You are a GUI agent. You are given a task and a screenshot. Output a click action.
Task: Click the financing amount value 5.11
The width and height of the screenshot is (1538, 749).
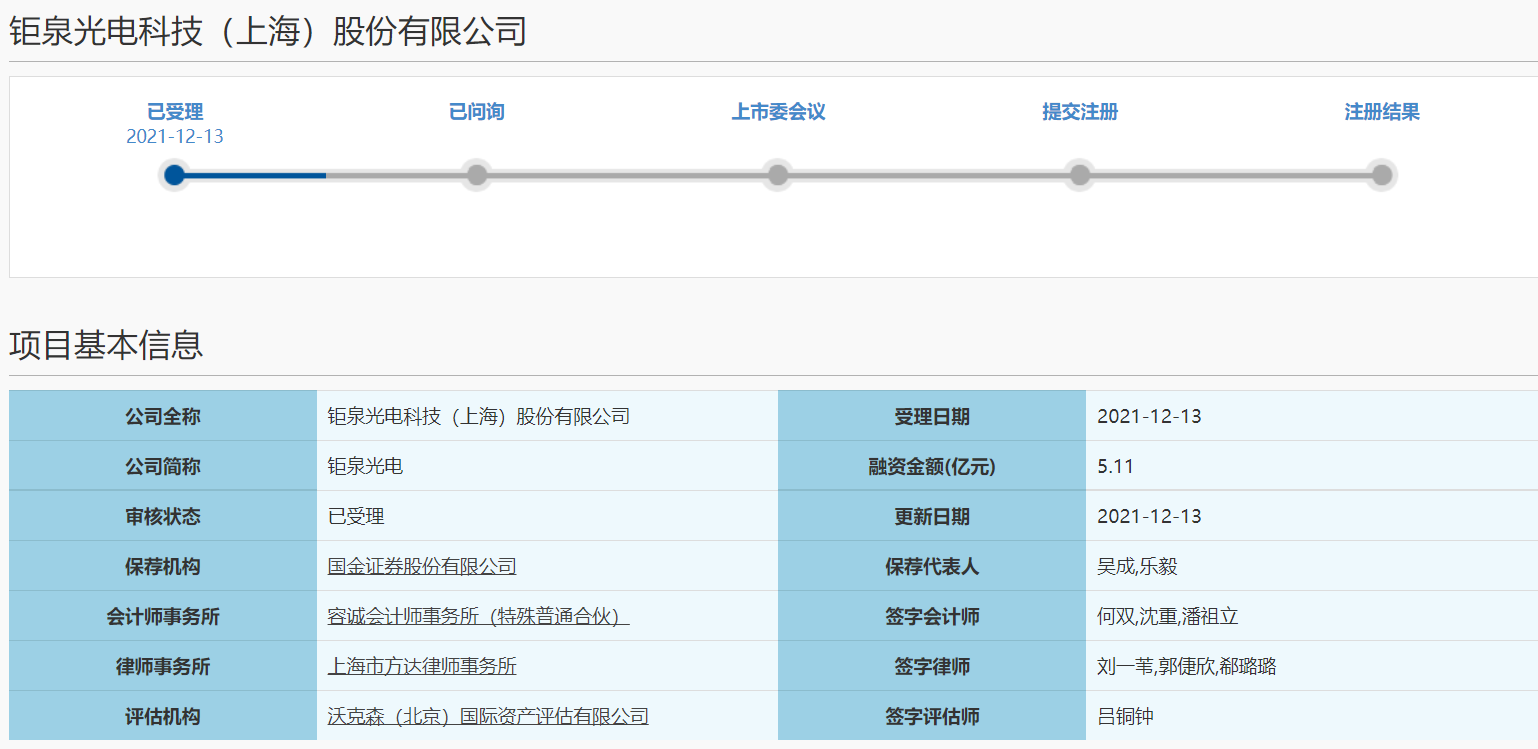1115,466
